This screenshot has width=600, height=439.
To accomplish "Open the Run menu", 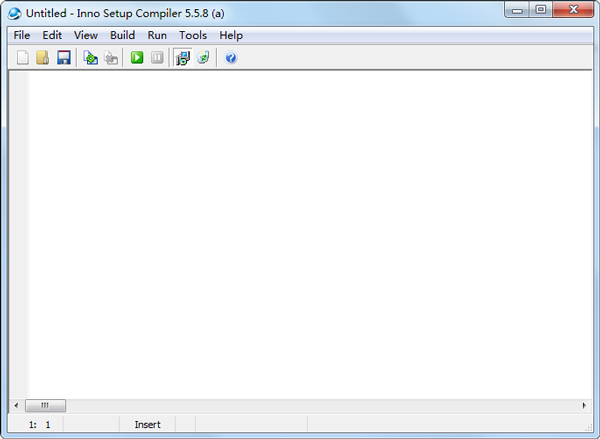I will [157, 35].
